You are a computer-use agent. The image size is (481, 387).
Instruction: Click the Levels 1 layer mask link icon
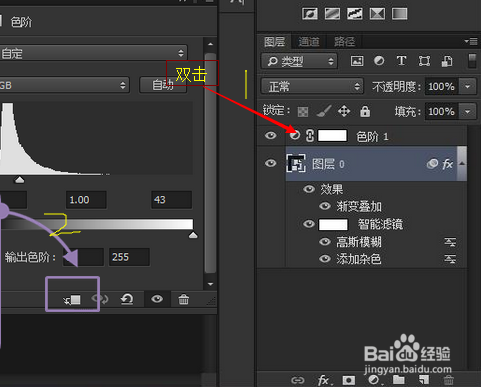[x=310, y=136]
